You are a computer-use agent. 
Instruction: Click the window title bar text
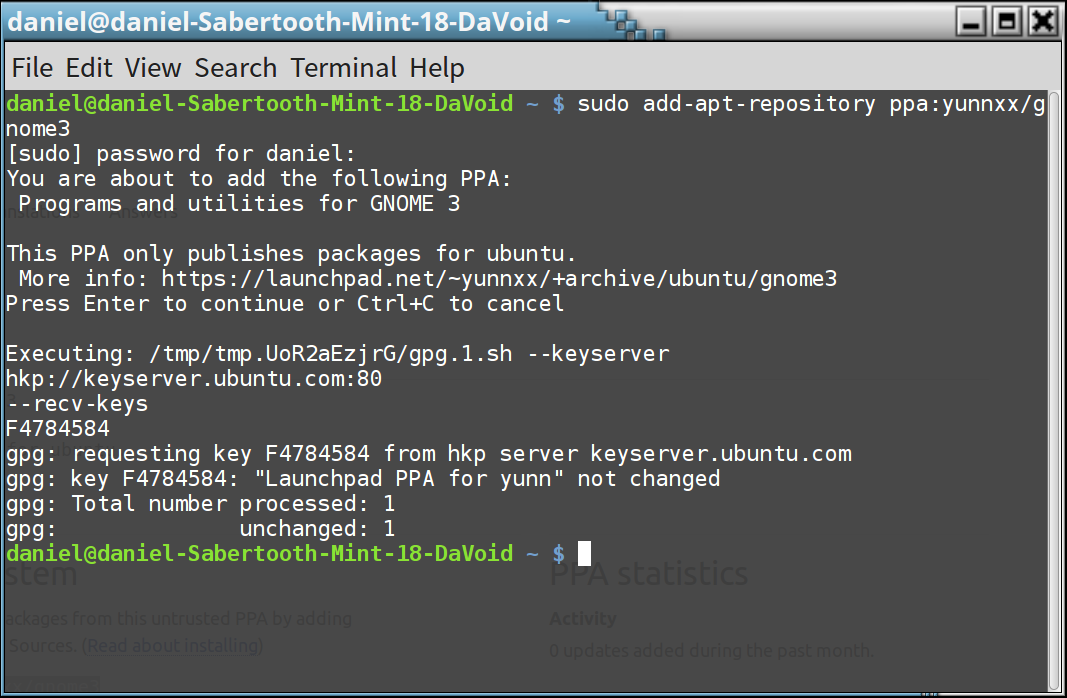(x=289, y=22)
